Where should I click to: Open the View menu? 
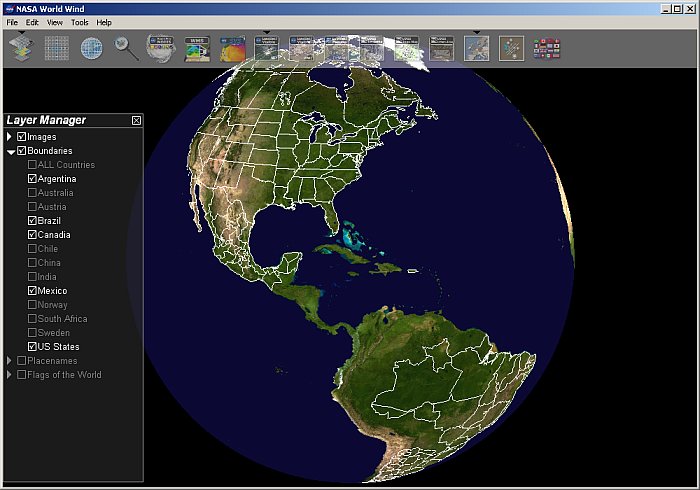tap(55, 22)
